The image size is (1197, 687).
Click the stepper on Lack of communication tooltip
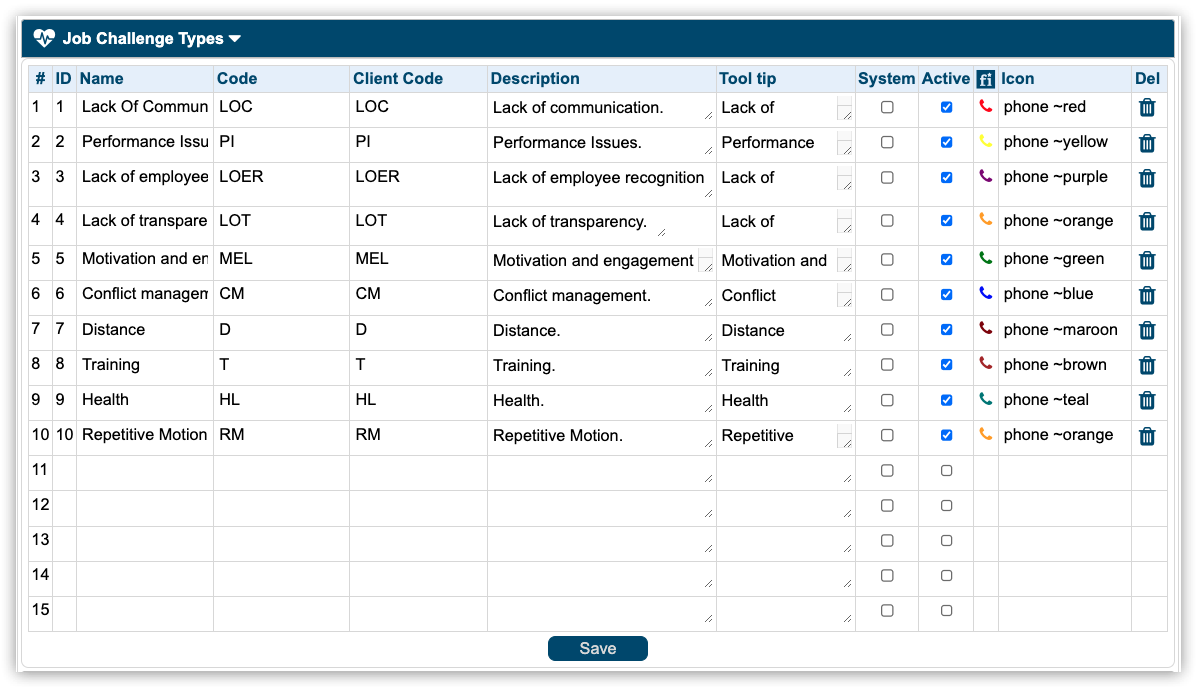(844, 102)
